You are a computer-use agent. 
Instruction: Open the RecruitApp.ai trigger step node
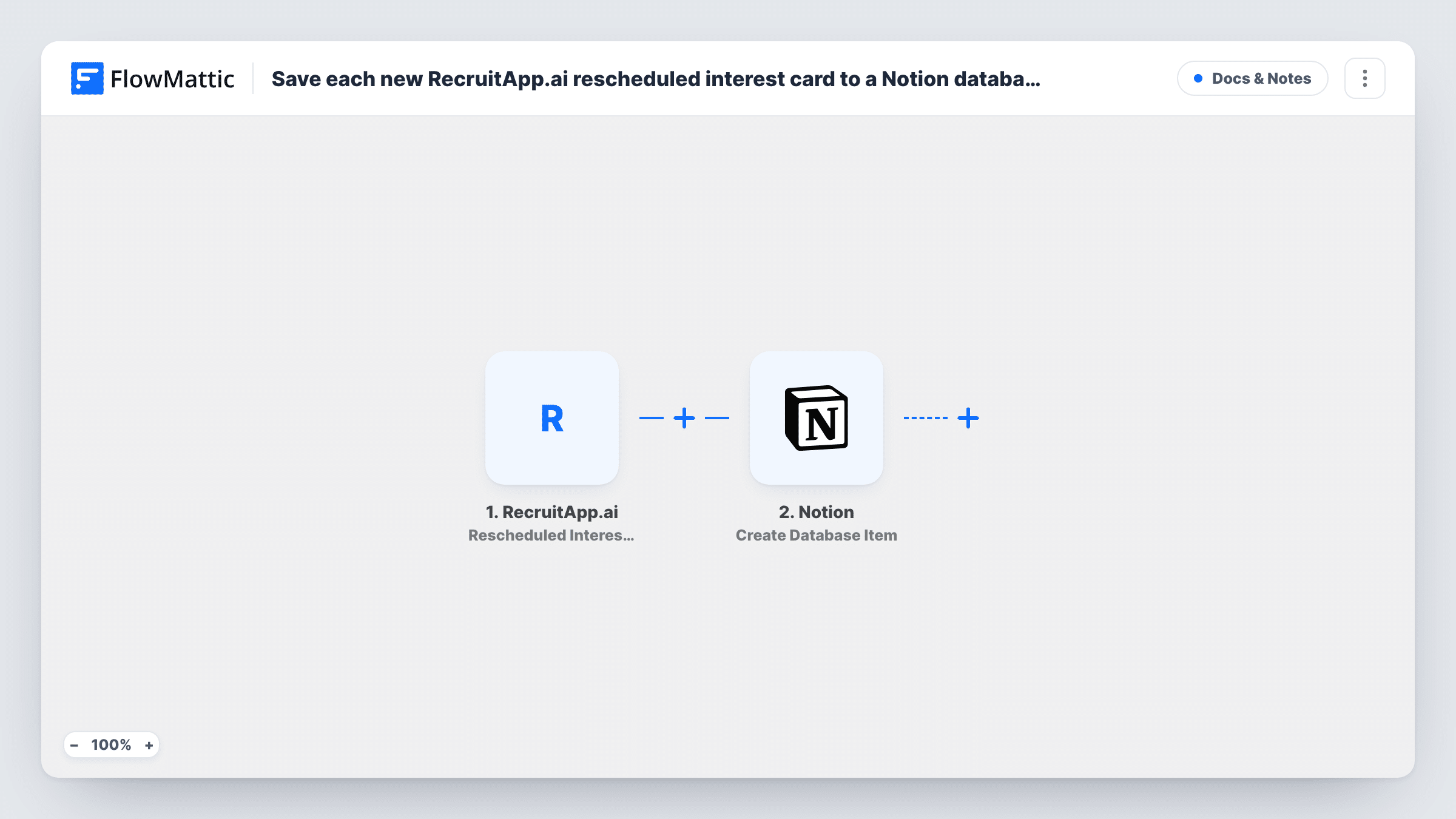(552, 418)
